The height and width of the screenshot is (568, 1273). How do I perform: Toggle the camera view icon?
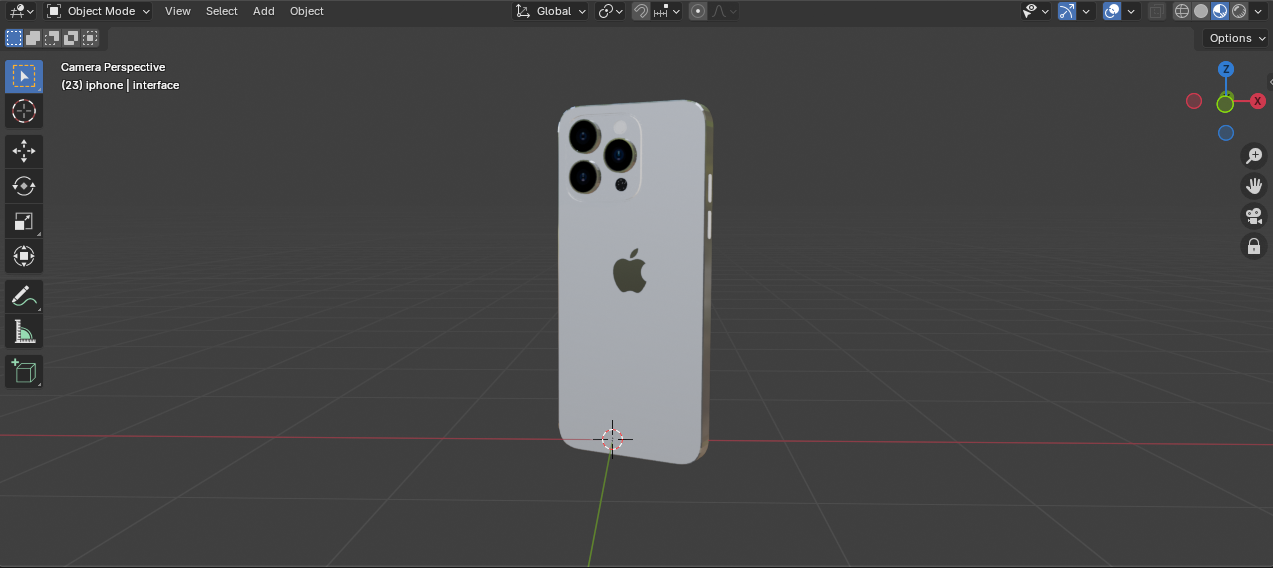pos(1254,216)
